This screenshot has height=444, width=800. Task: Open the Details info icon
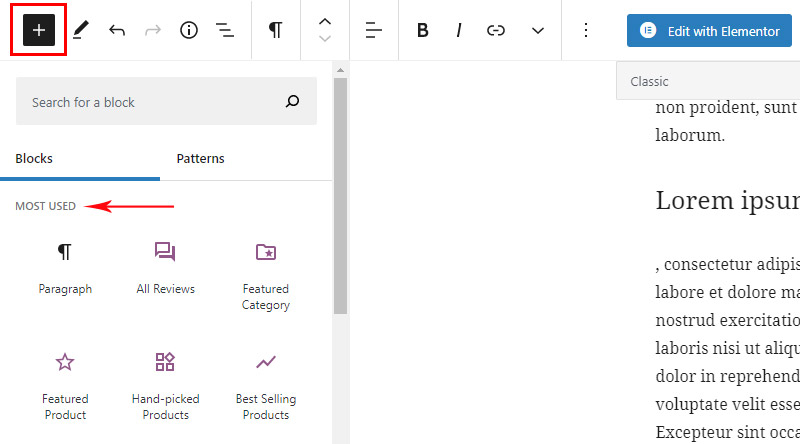point(189,30)
